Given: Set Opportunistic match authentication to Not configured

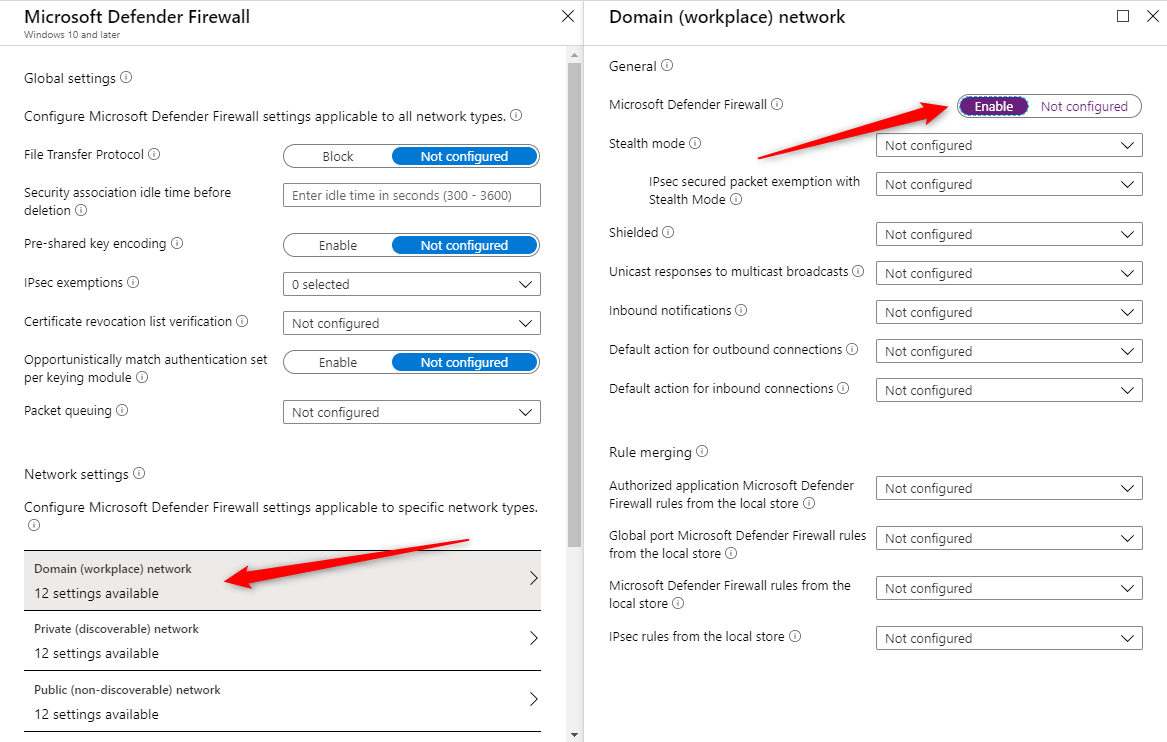Looking at the screenshot, I should (x=464, y=362).
